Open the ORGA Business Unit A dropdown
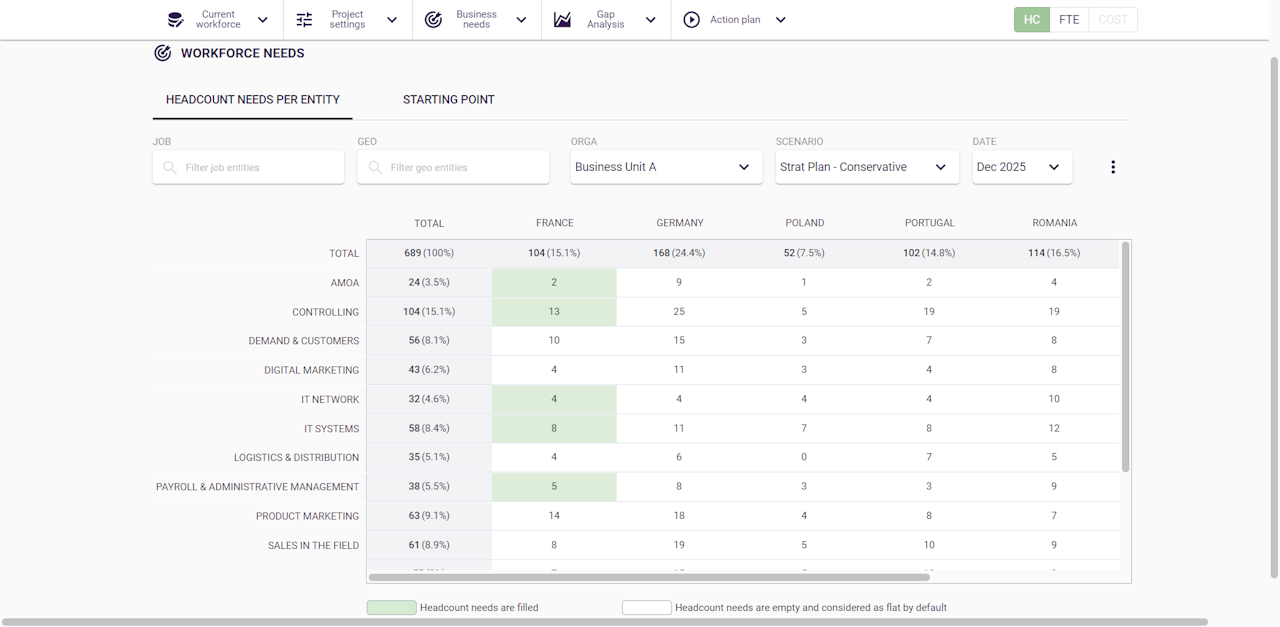Image resolution: width=1280 pixels, height=627 pixels. tap(663, 167)
